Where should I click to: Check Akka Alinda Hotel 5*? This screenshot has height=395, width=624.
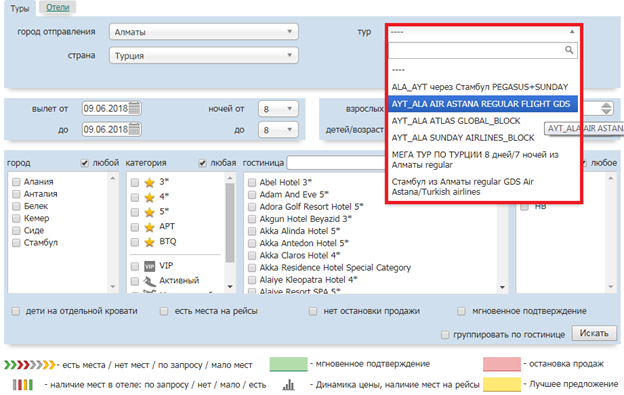coord(252,231)
